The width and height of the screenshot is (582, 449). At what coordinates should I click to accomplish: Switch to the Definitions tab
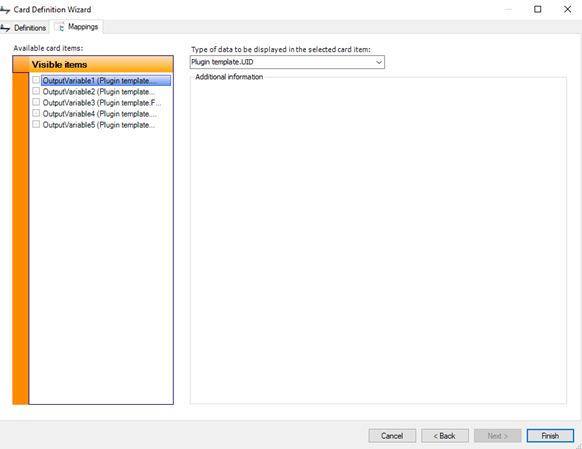tap(24, 28)
